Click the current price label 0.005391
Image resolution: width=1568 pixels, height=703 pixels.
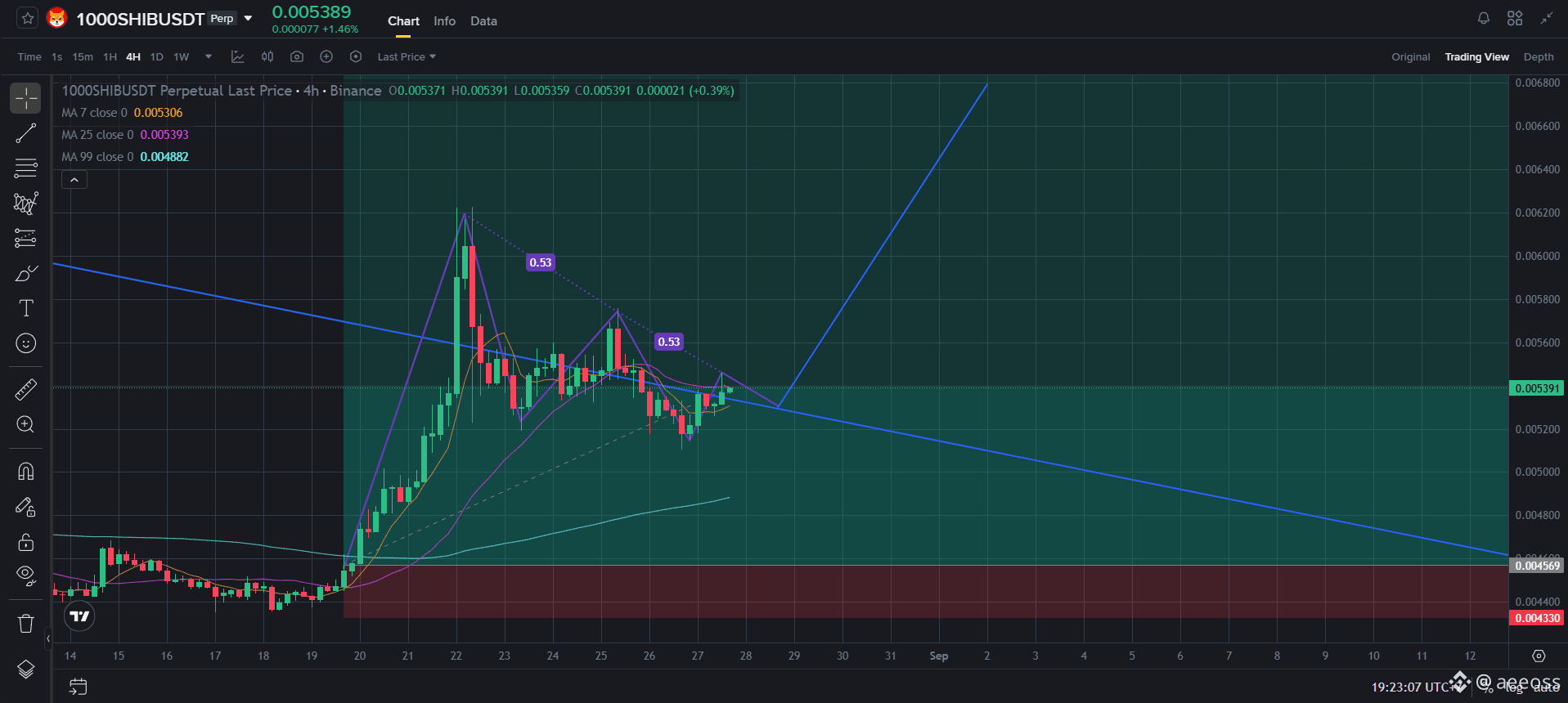tap(1537, 388)
